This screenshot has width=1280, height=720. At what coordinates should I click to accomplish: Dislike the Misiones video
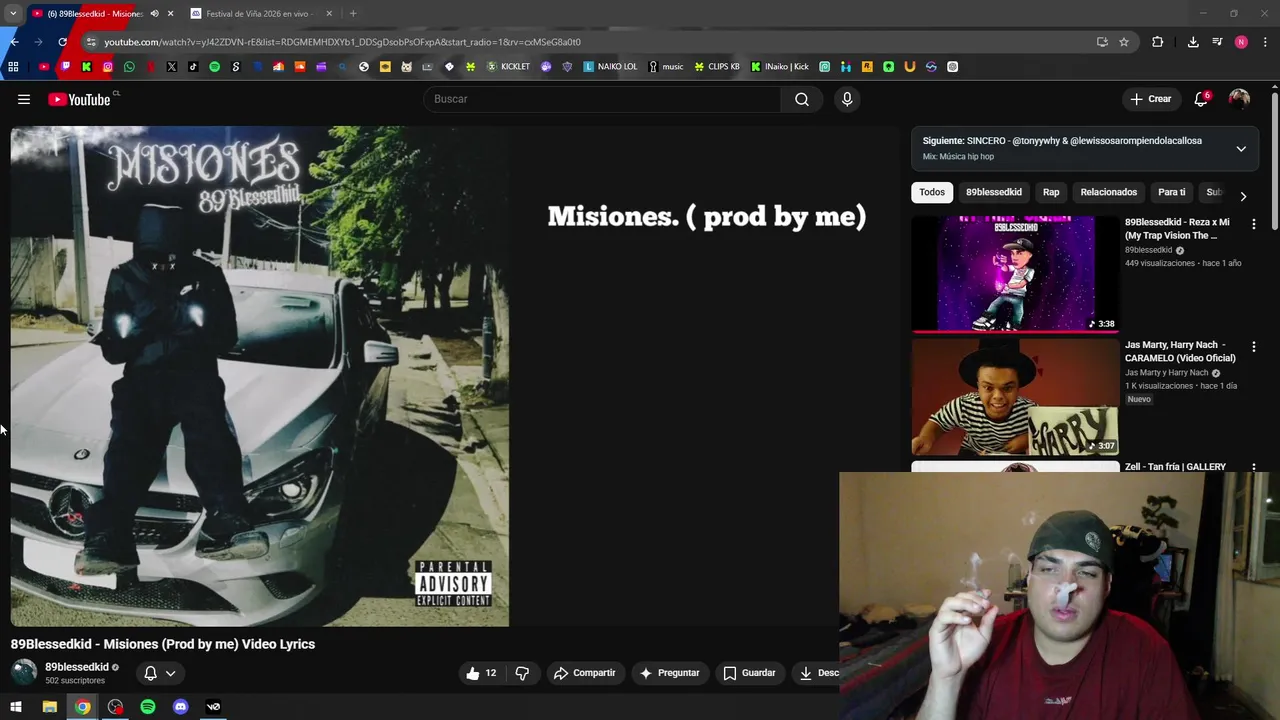point(522,673)
